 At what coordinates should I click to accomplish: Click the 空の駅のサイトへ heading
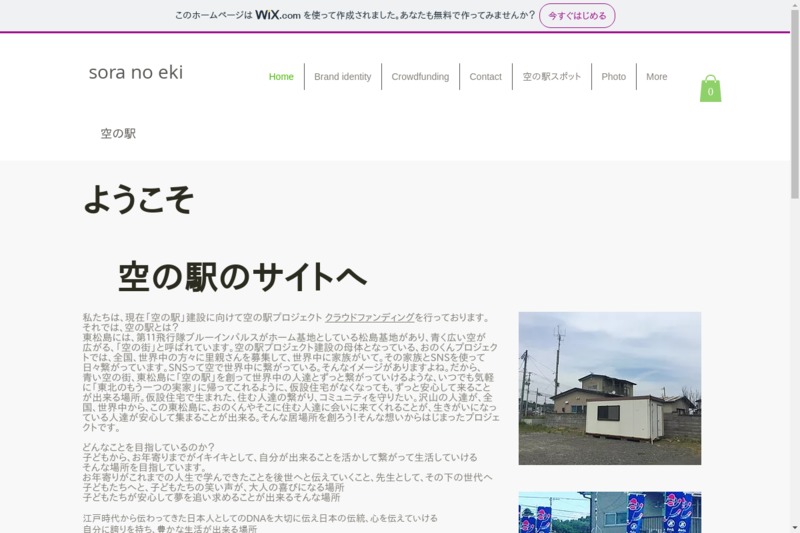click(242, 276)
